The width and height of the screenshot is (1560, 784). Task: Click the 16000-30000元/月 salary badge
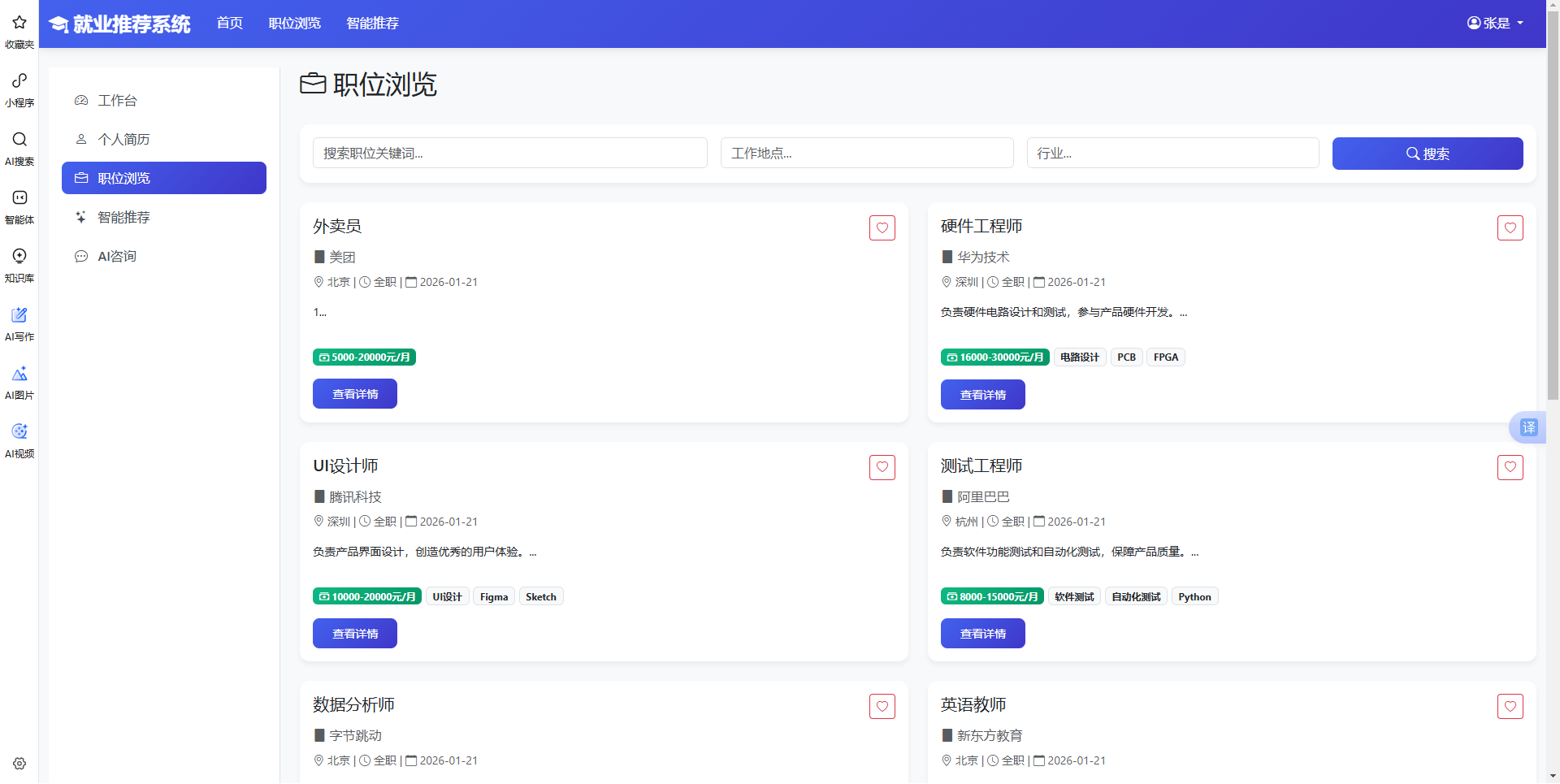tap(995, 357)
